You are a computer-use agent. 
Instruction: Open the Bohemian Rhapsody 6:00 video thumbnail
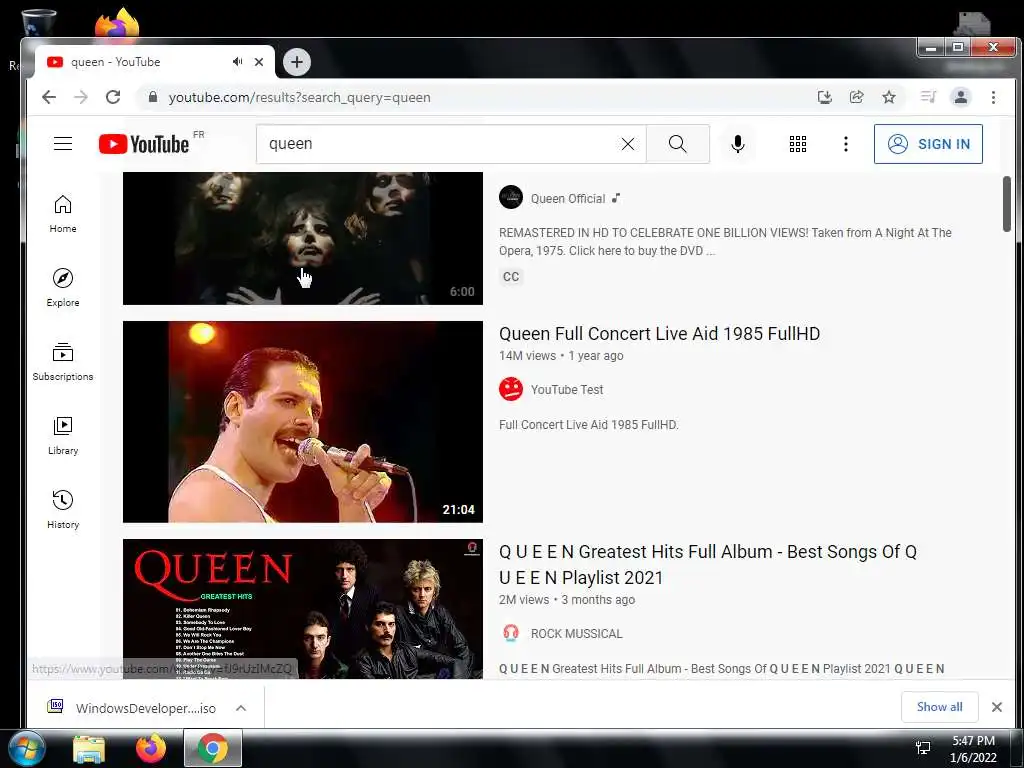tap(302, 238)
